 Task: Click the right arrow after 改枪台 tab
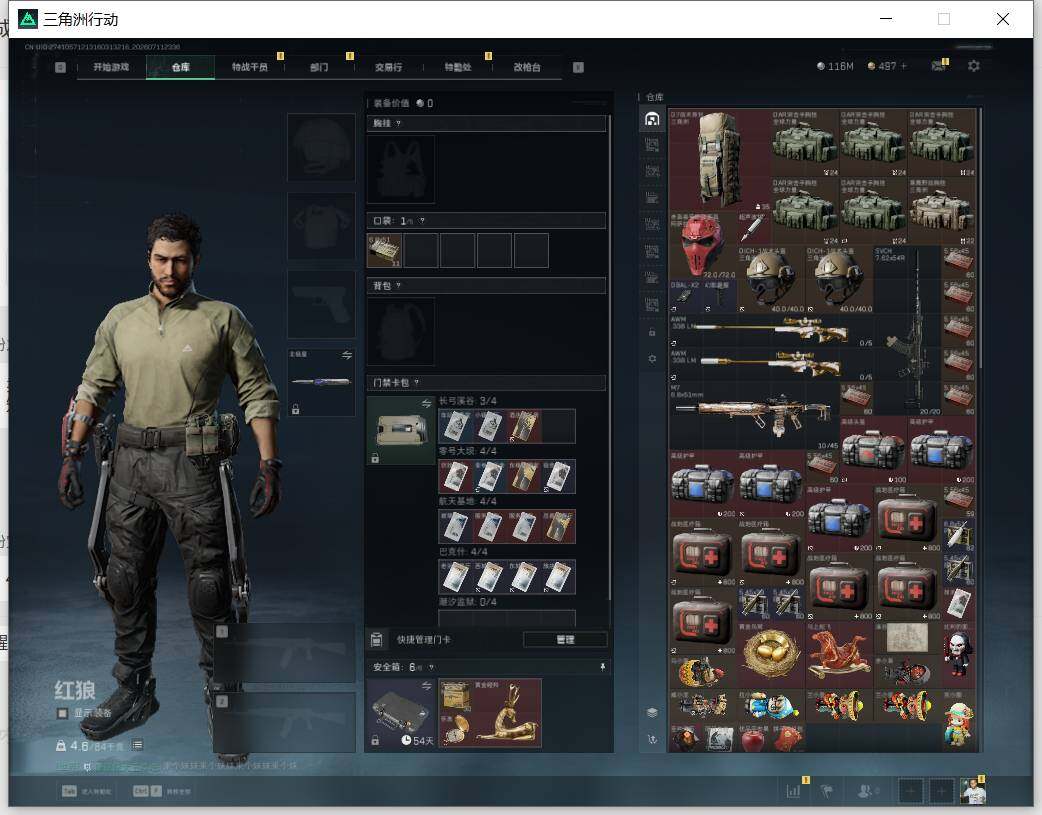pos(578,67)
